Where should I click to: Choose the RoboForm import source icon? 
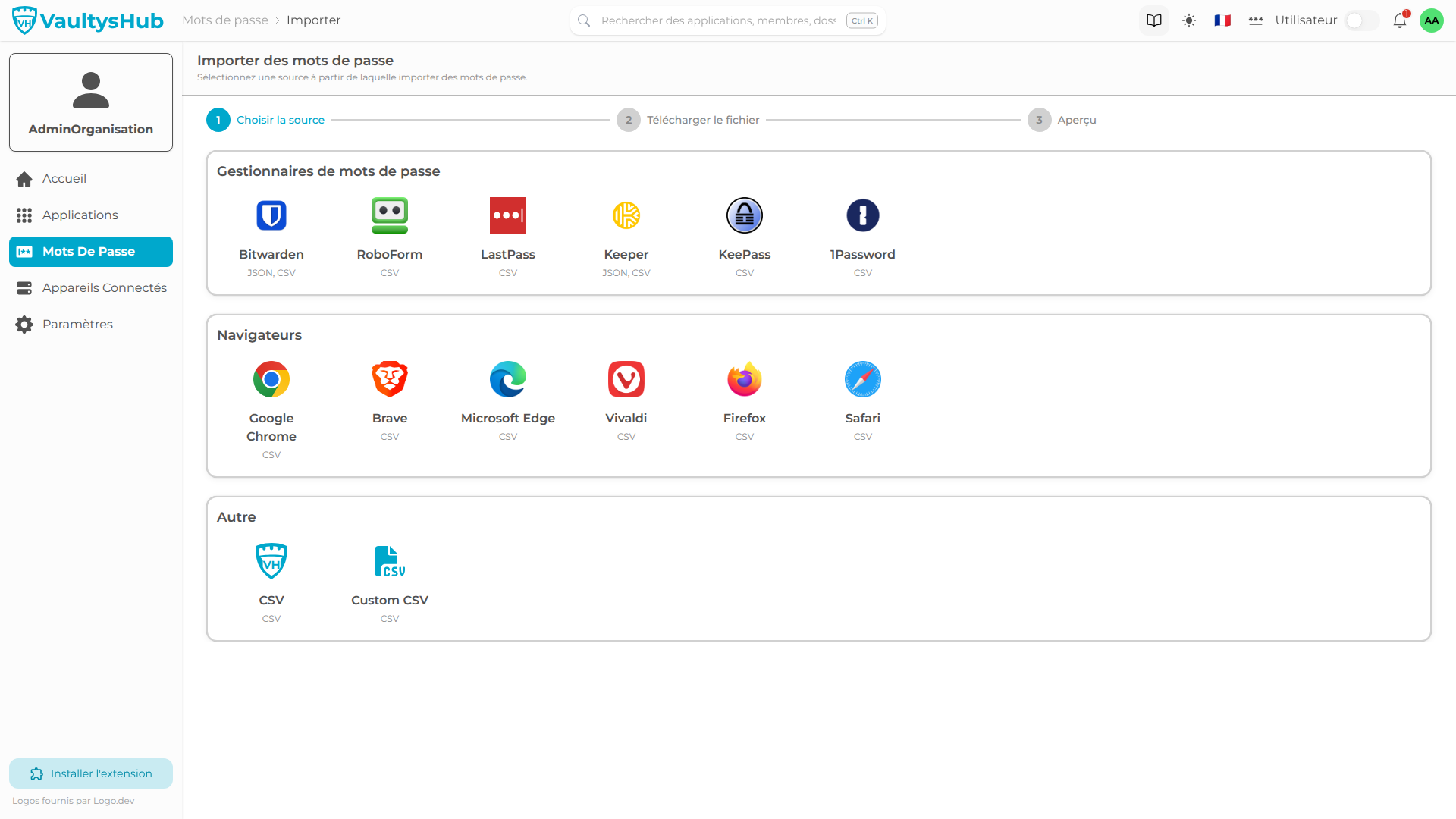390,215
